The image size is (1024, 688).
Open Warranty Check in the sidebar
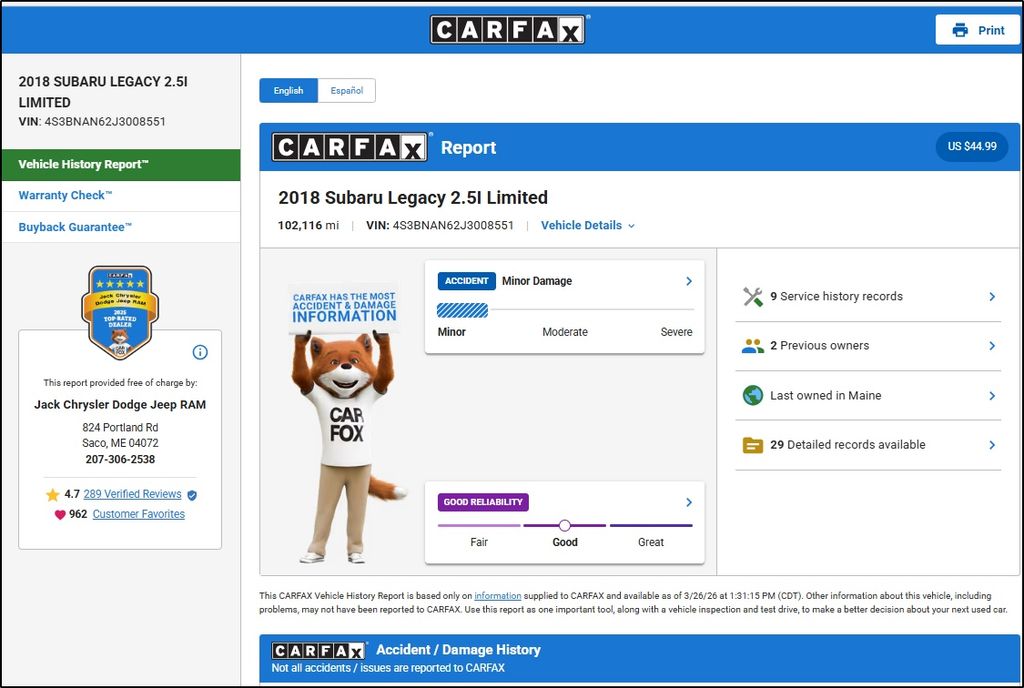[66, 196]
